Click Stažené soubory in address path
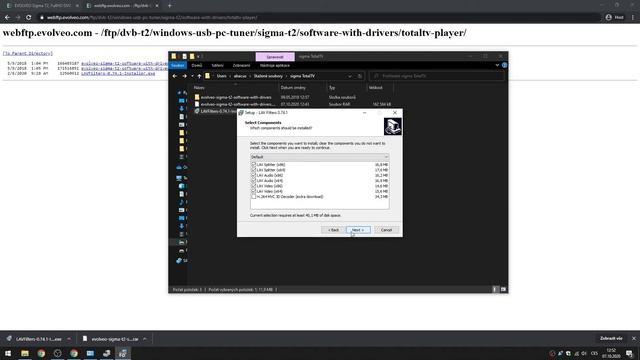640x360 pixels. pos(268,76)
